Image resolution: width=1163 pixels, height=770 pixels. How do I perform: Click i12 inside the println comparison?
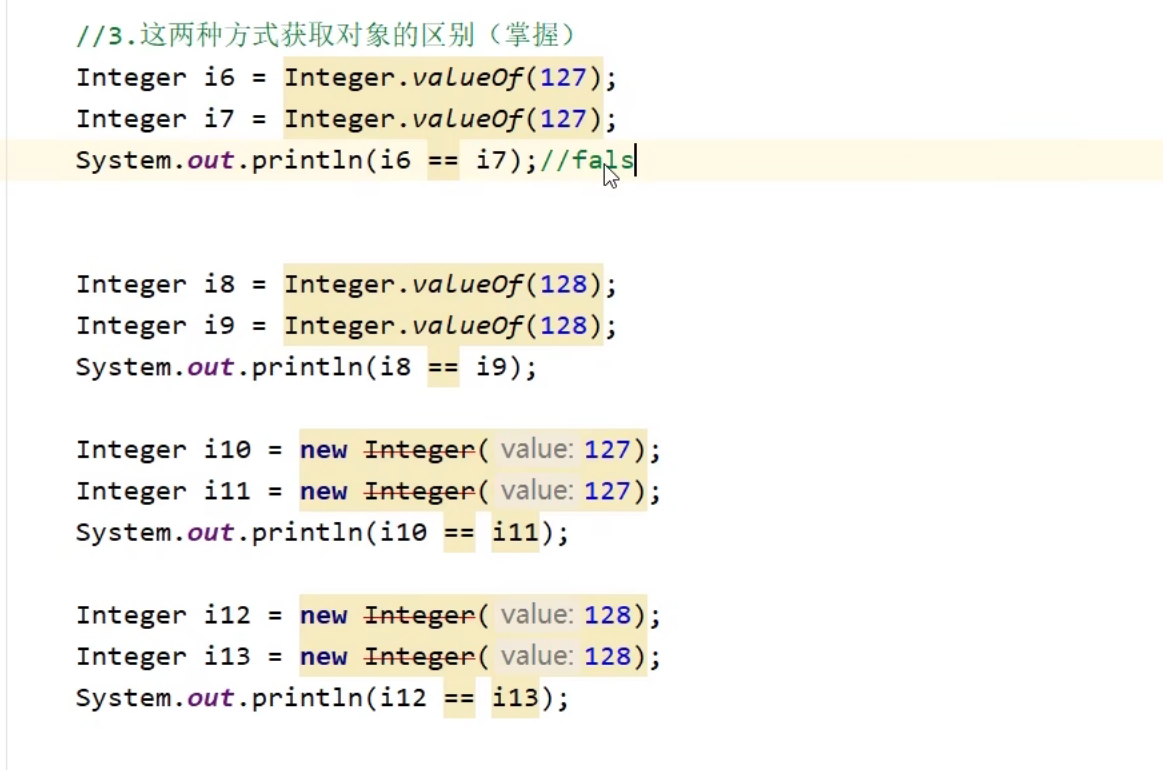click(403, 698)
